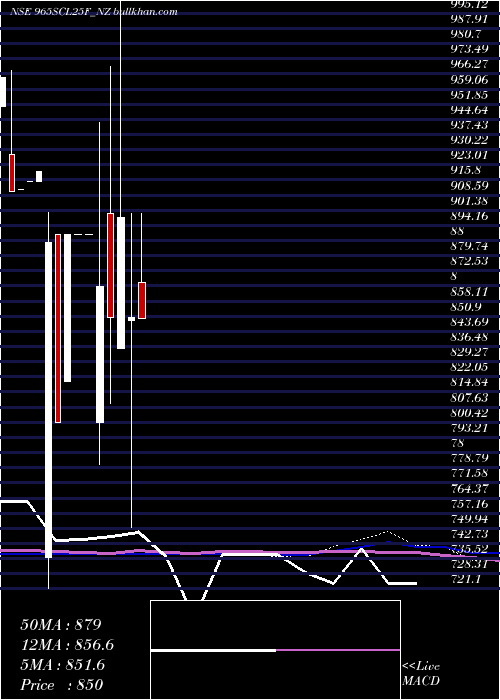Image resolution: width=500 pixels, height=700 pixels.
Task: Click the 843.69 price axis label
Action: point(470,322)
